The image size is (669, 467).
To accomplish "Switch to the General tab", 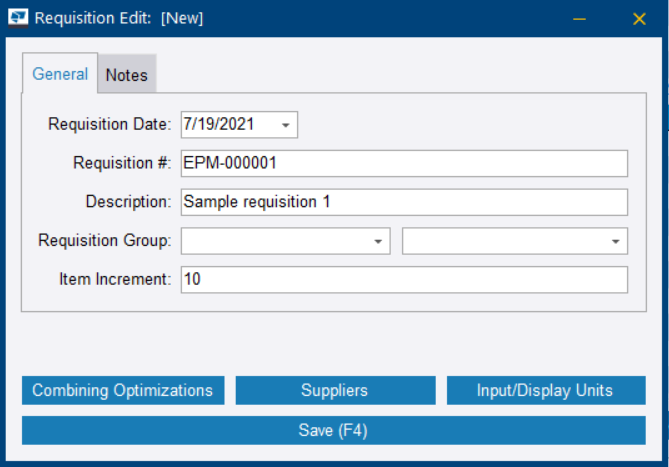I will [60, 74].
